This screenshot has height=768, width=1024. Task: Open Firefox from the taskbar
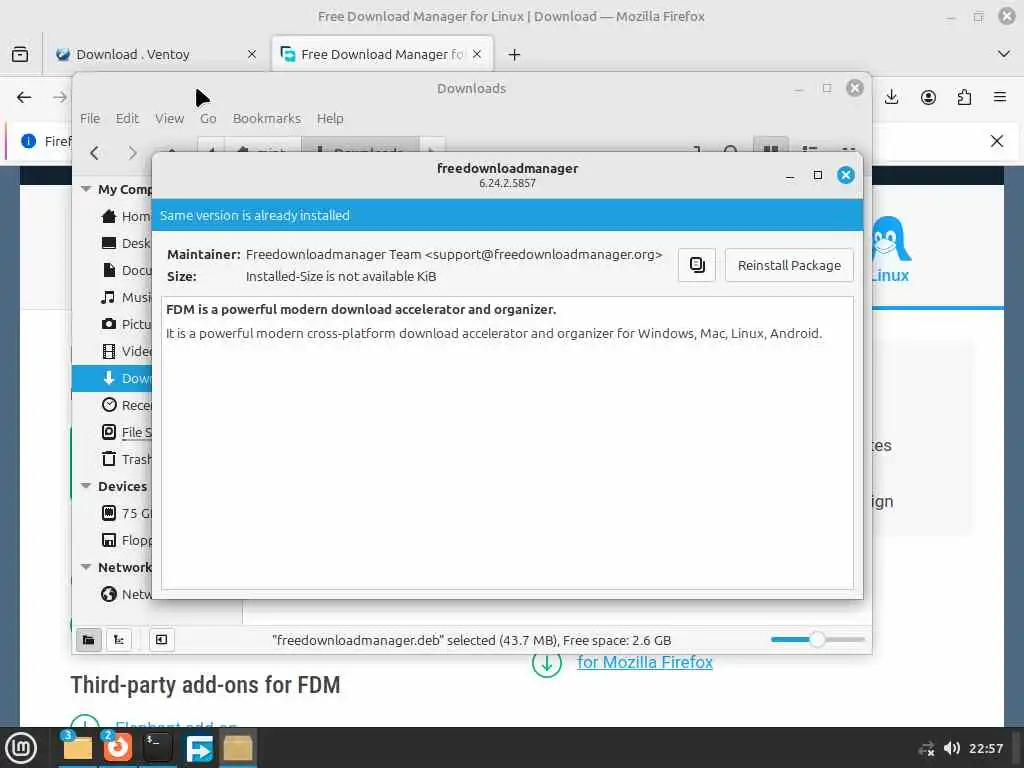118,747
